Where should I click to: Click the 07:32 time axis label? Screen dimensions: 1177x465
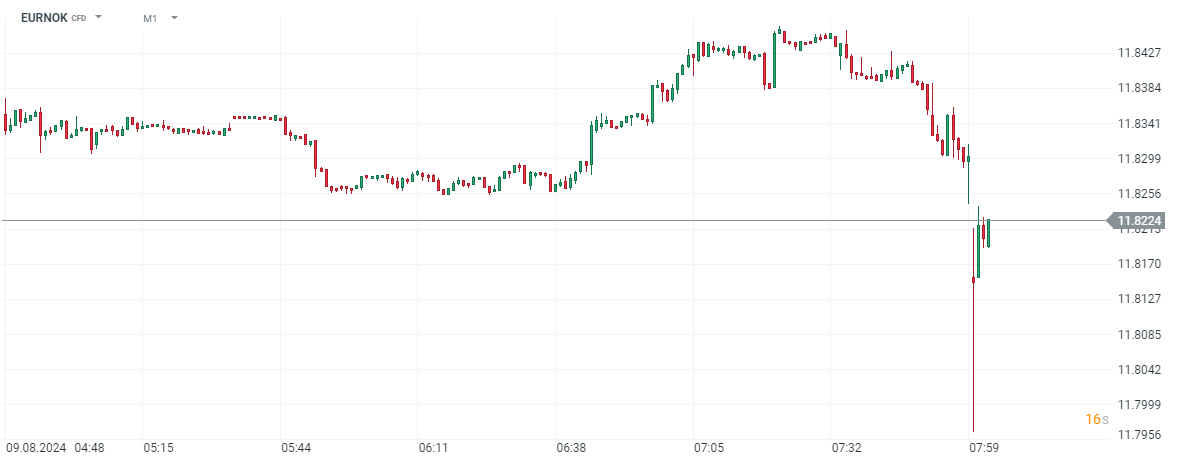tap(846, 447)
